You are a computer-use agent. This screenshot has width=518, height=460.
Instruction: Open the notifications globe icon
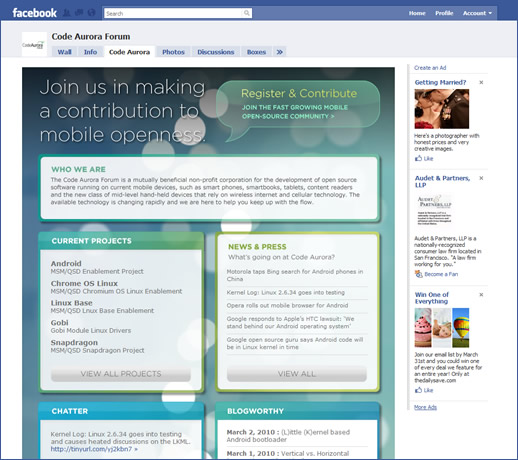pyautogui.click(x=91, y=13)
